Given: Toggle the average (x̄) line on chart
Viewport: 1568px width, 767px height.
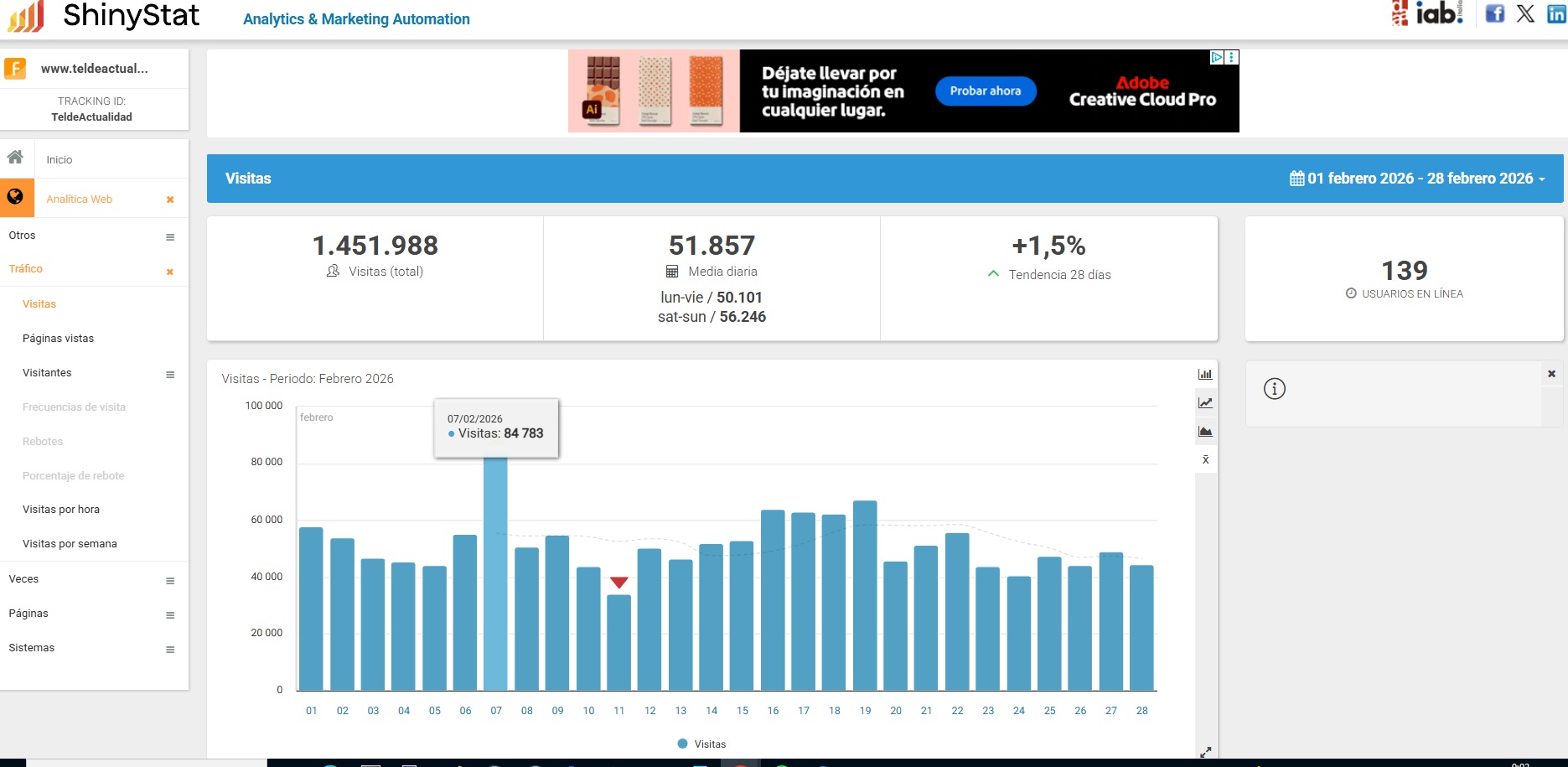Looking at the screenshot, I should pos(1205,460).
